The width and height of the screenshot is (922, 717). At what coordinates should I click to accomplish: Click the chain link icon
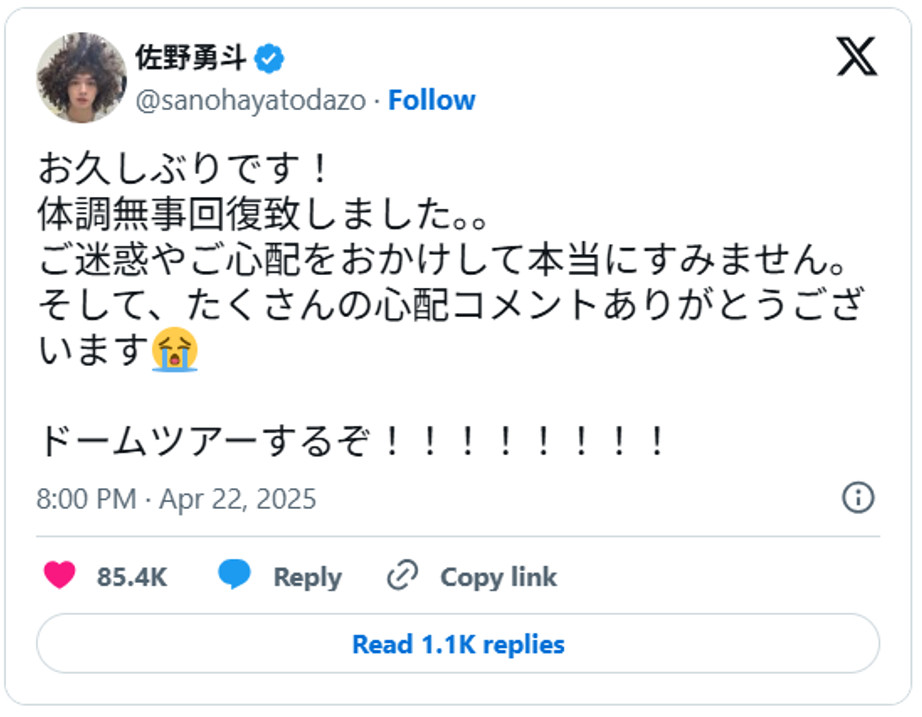click(402, 576)
